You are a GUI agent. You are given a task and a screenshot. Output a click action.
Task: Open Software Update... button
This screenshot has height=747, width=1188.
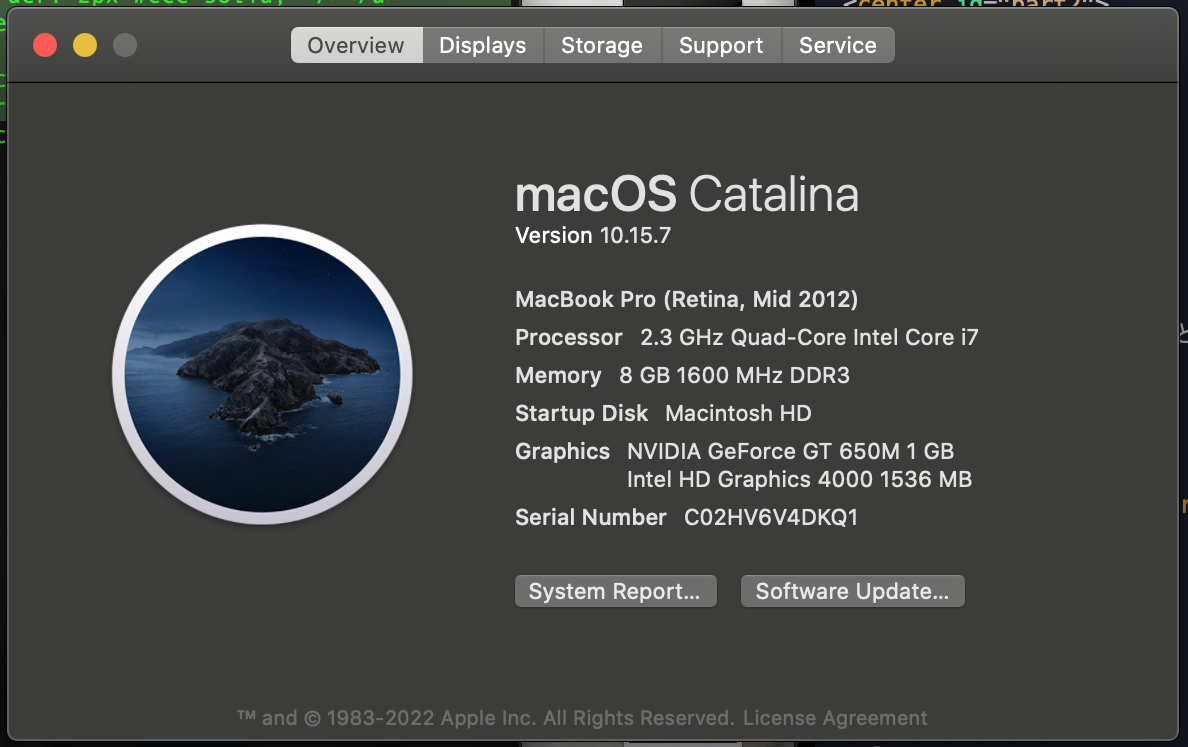[x=852, y=591]
